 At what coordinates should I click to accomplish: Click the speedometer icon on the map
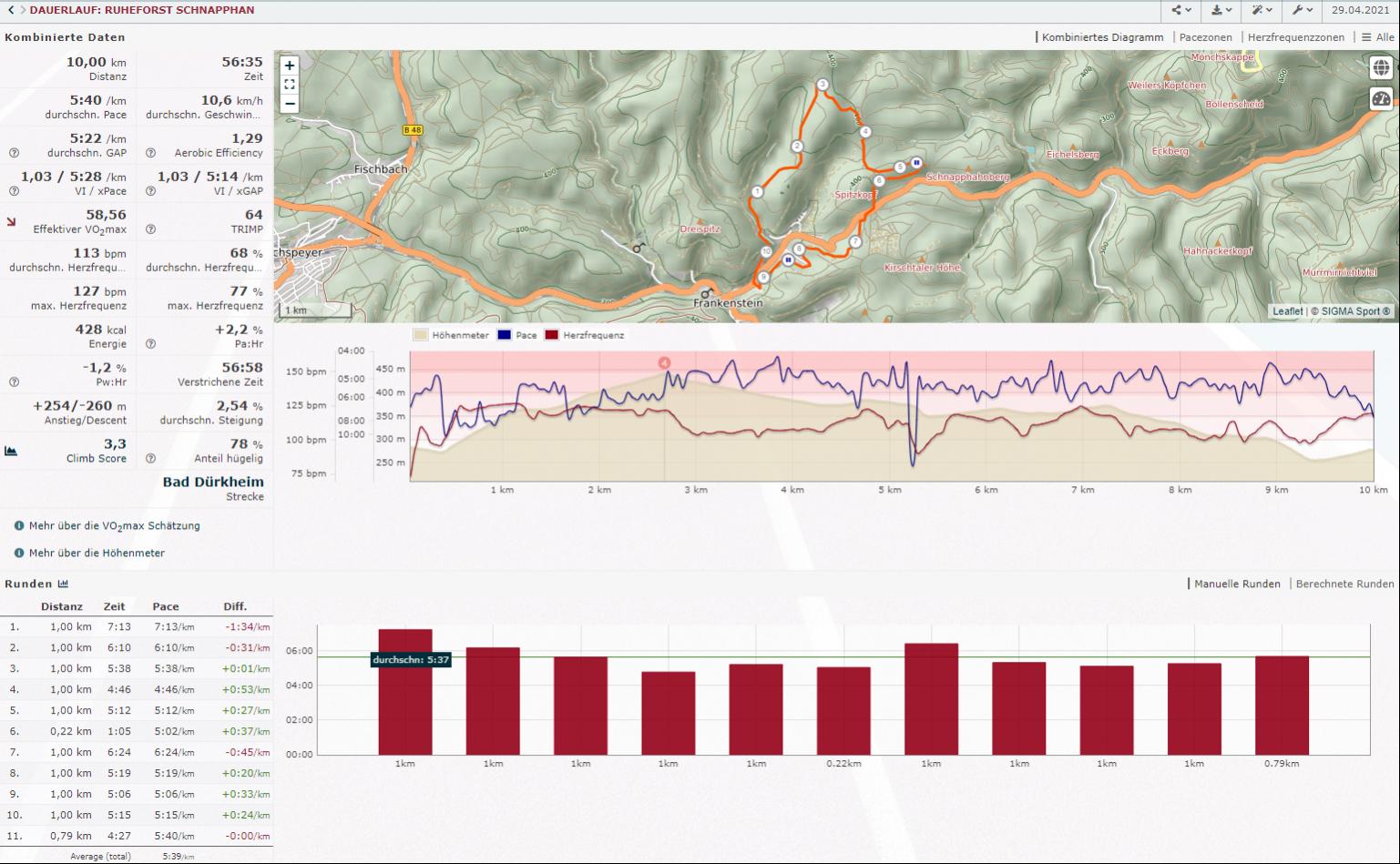click(1381, 99)
